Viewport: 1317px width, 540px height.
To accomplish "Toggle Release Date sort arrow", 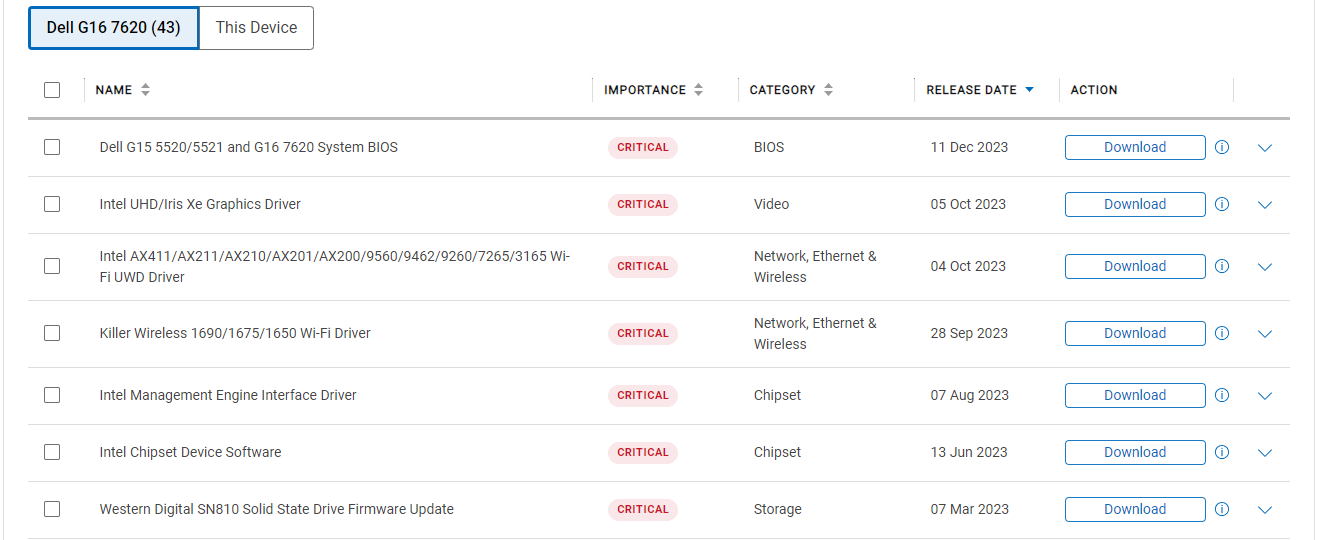I will (1029, 90).
